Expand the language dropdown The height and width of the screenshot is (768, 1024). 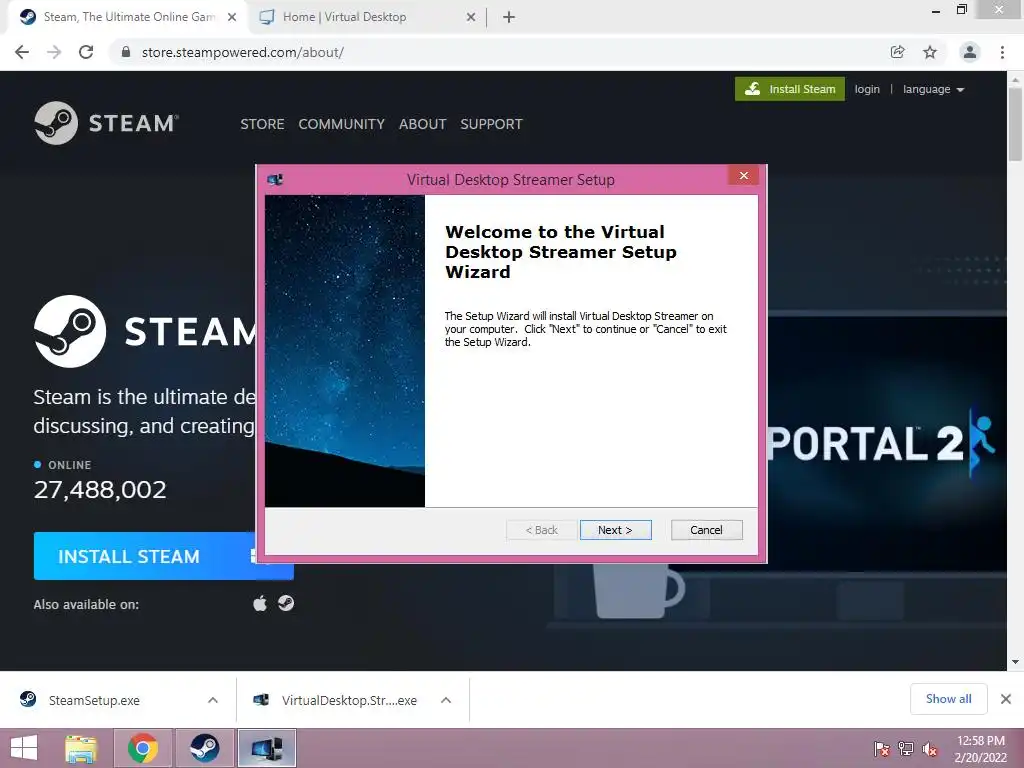pyautogui.click(x=933, y=89)
